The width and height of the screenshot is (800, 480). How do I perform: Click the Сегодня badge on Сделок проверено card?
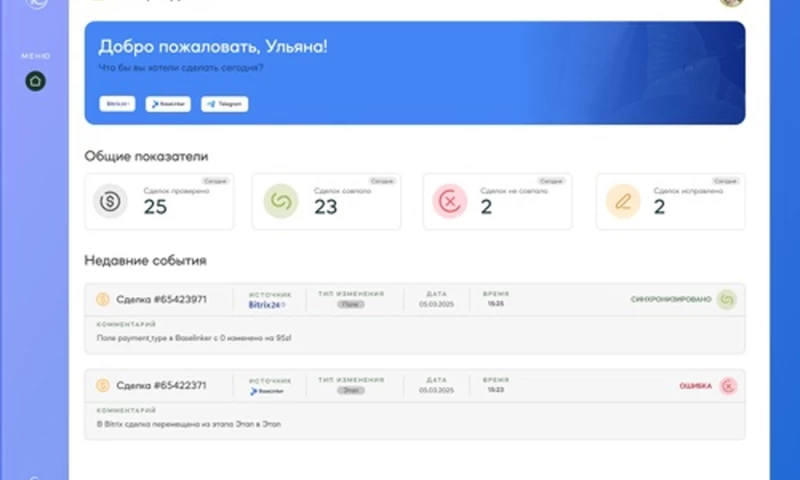[x=215, y=181]
